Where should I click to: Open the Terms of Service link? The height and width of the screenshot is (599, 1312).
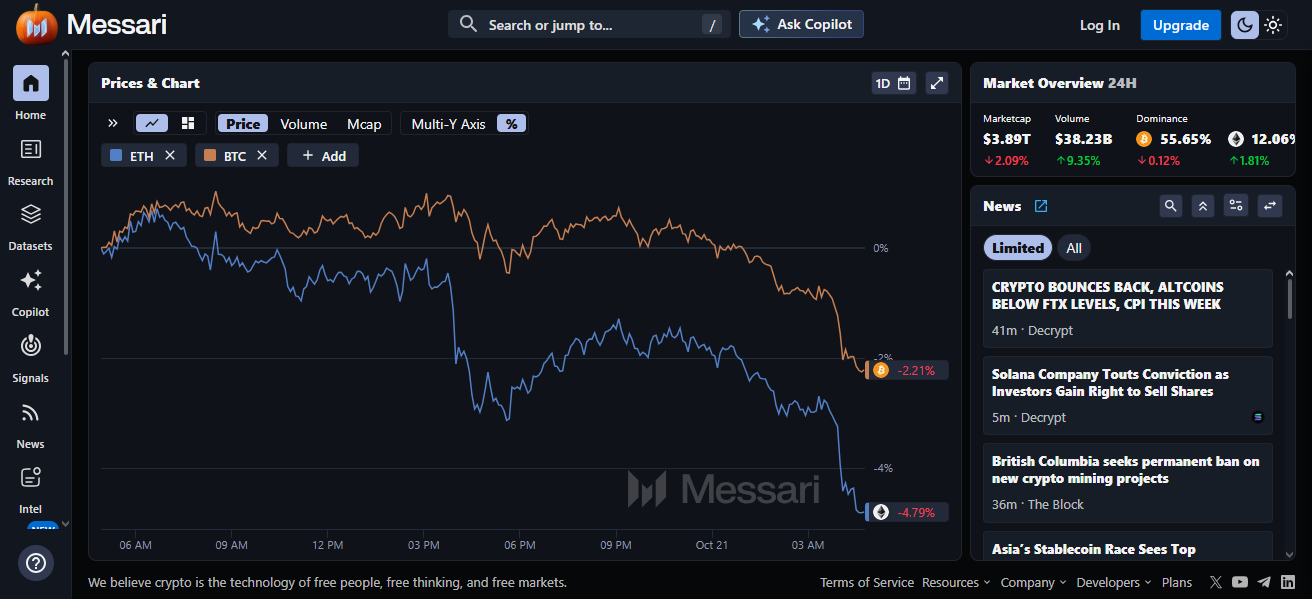pos(866,582)
